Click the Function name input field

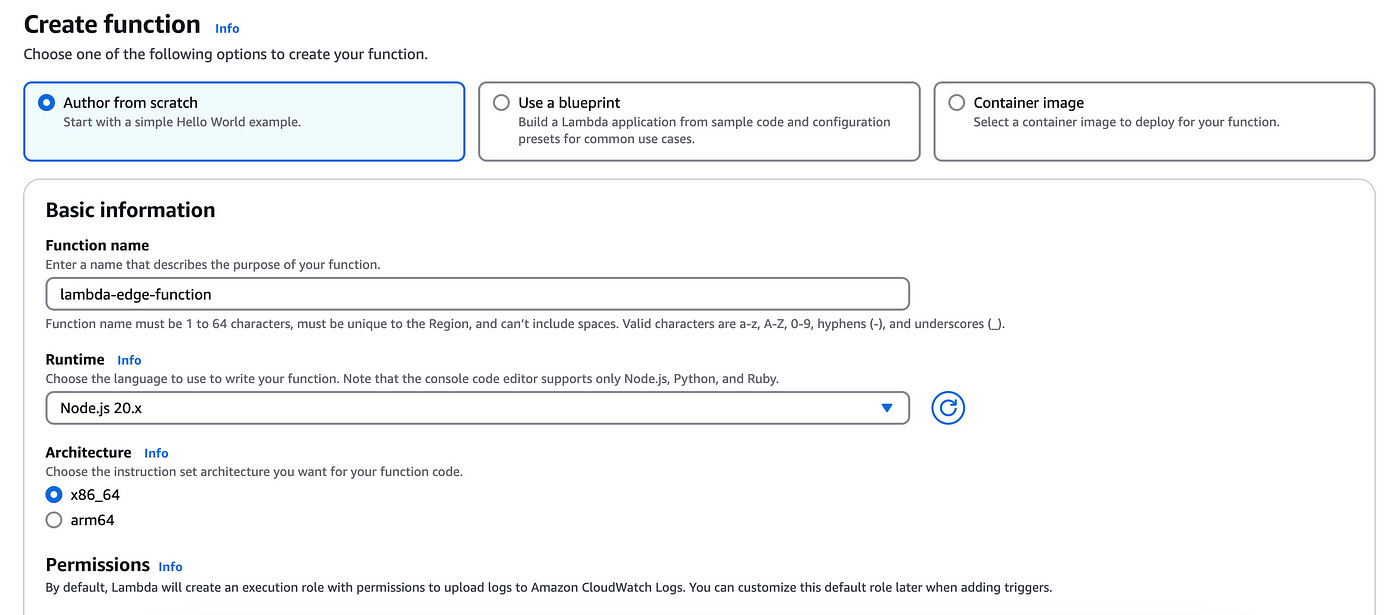pos(478,294)
